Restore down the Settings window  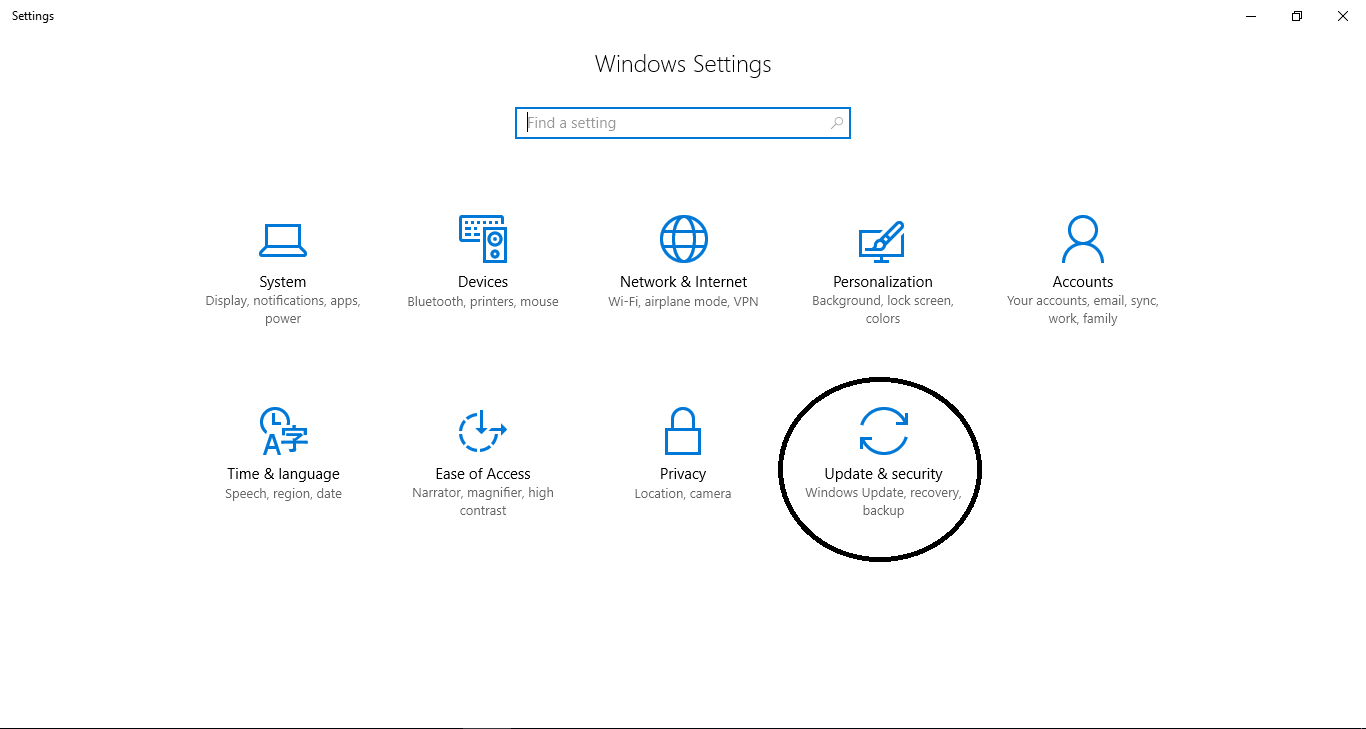pyautogui.click(x=1297, y=16)
